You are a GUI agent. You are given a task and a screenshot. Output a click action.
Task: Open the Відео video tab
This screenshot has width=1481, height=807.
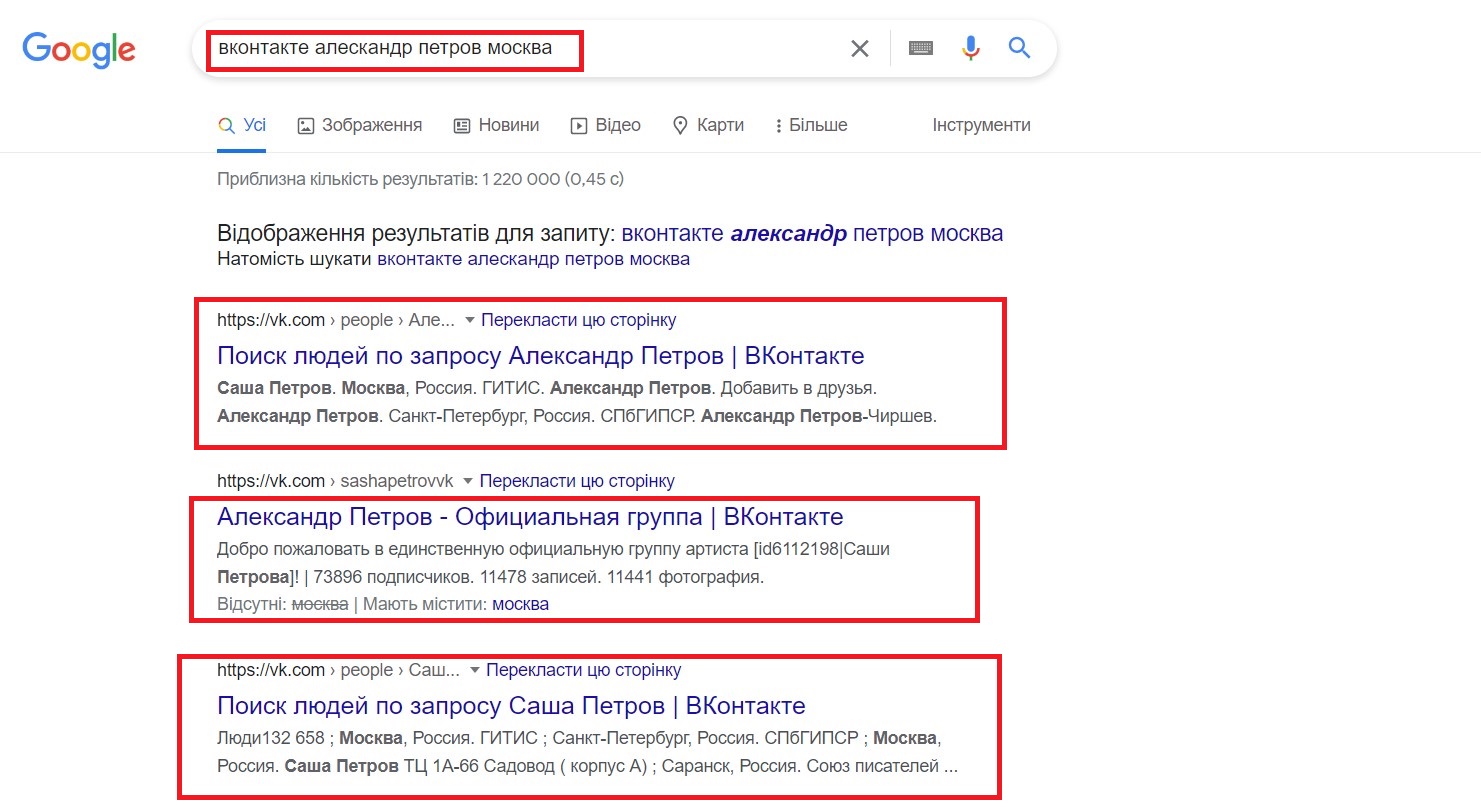[605, 125]
